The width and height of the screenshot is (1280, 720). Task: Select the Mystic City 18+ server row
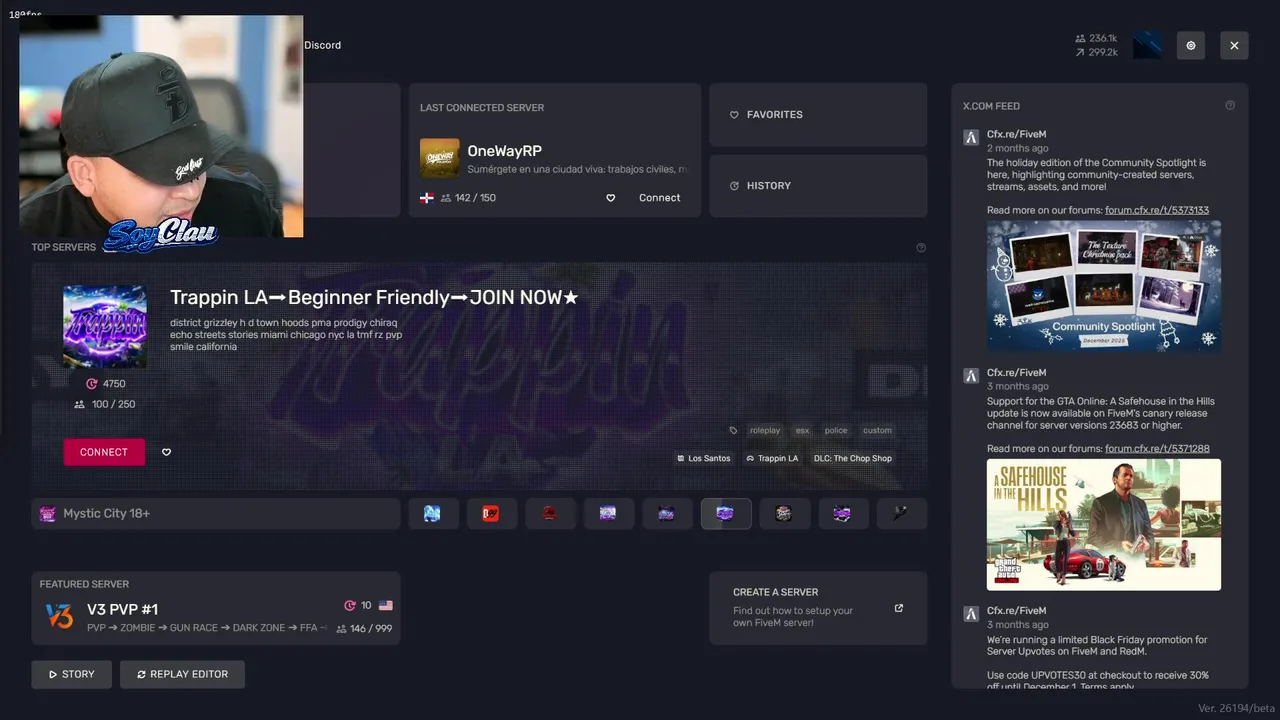tap(216, 514)
